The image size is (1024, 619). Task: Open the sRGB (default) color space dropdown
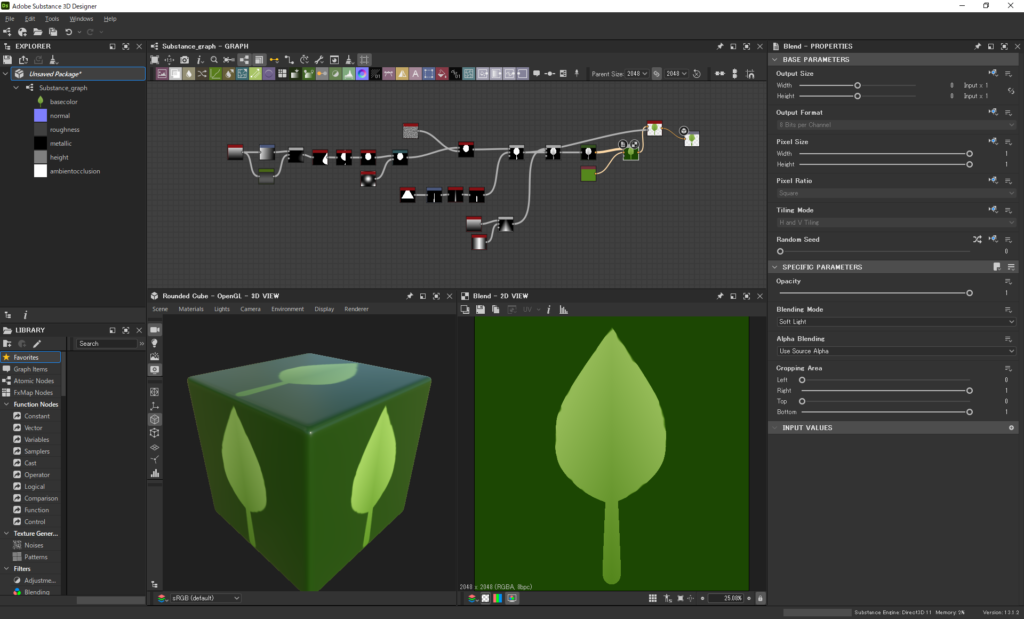tap(205, 598)
